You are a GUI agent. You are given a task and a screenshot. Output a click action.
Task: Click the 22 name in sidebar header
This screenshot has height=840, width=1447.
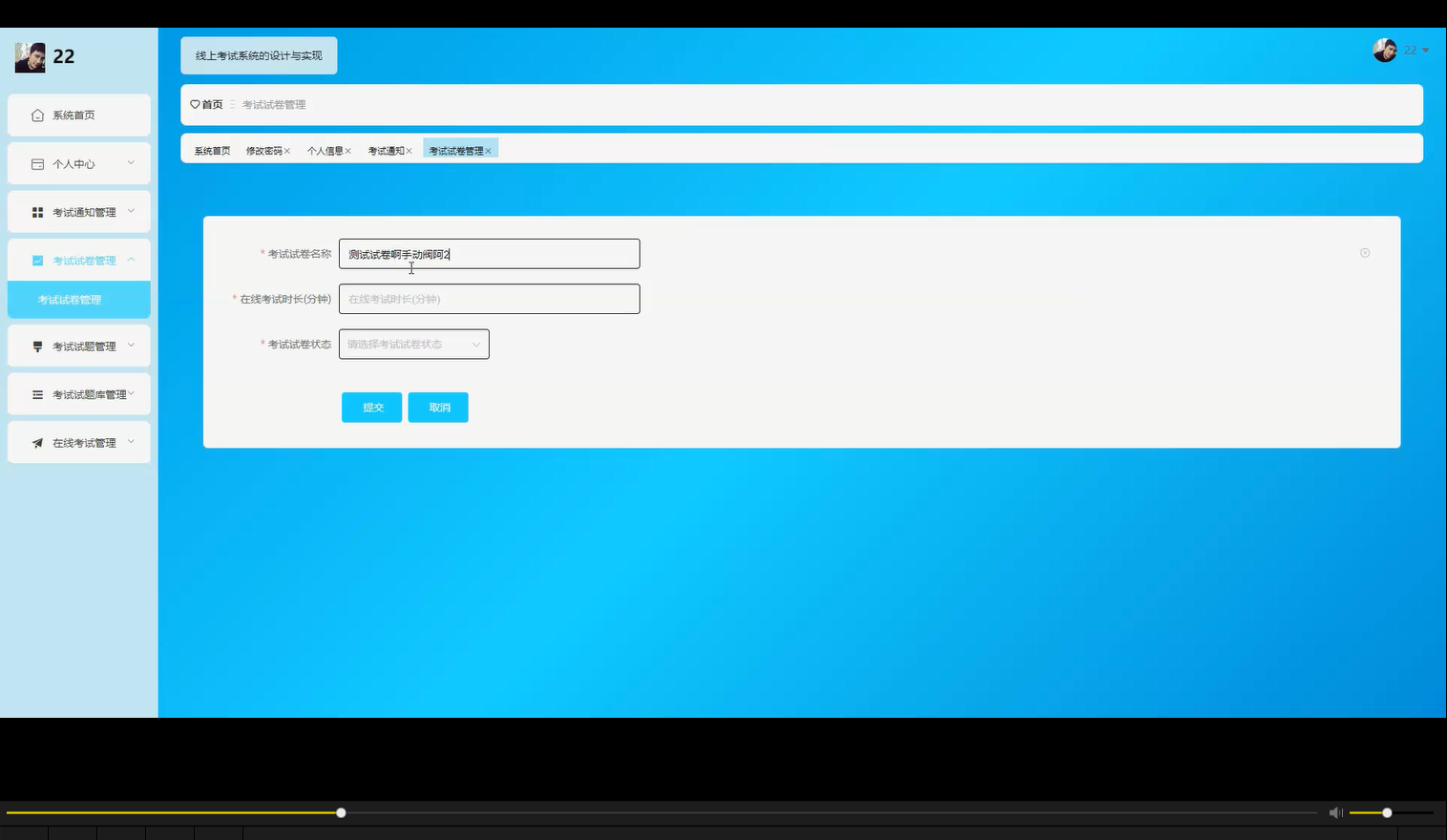pyautogui.click(x=64, y=57)
